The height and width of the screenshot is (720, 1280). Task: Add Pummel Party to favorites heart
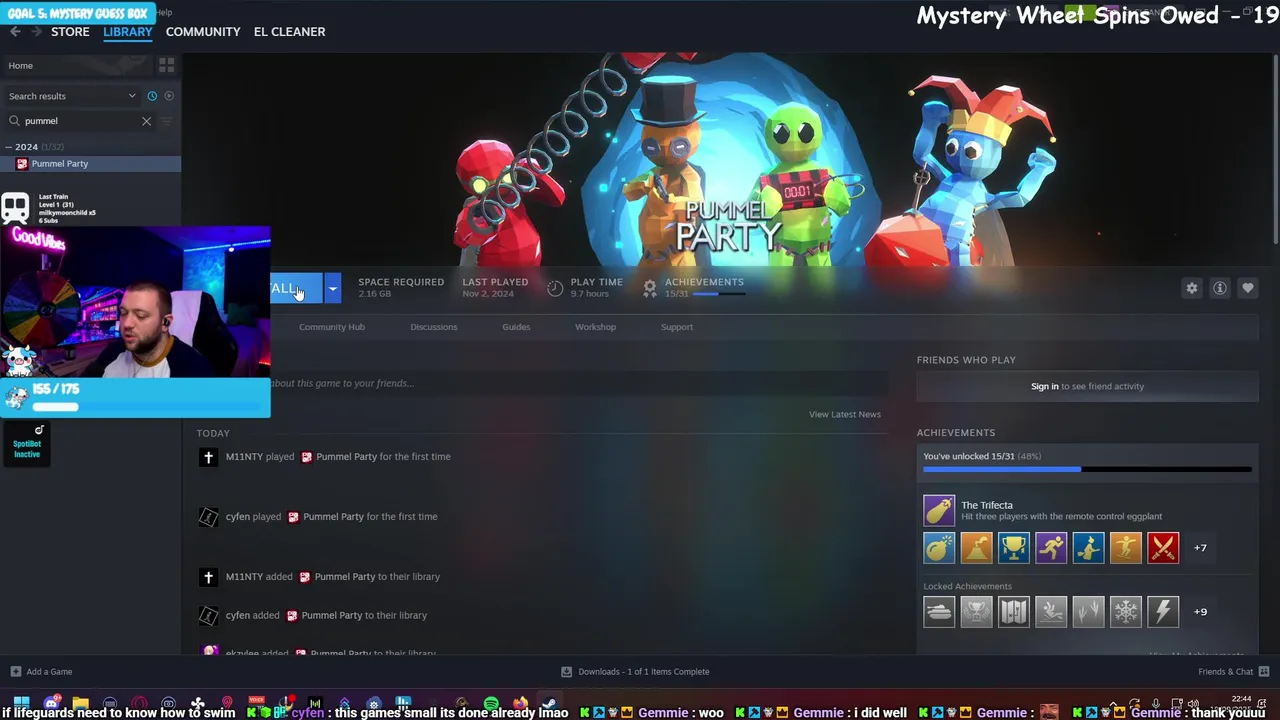(x=1248, y=288)
